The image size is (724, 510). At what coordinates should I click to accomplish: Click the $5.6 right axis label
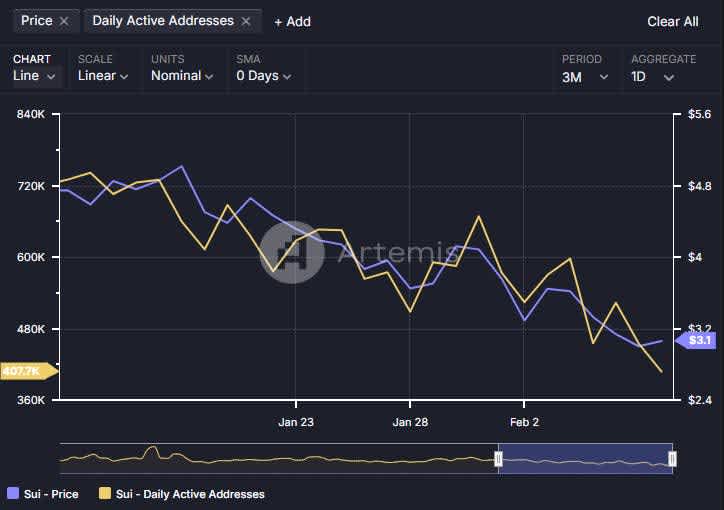pos(699,114)
